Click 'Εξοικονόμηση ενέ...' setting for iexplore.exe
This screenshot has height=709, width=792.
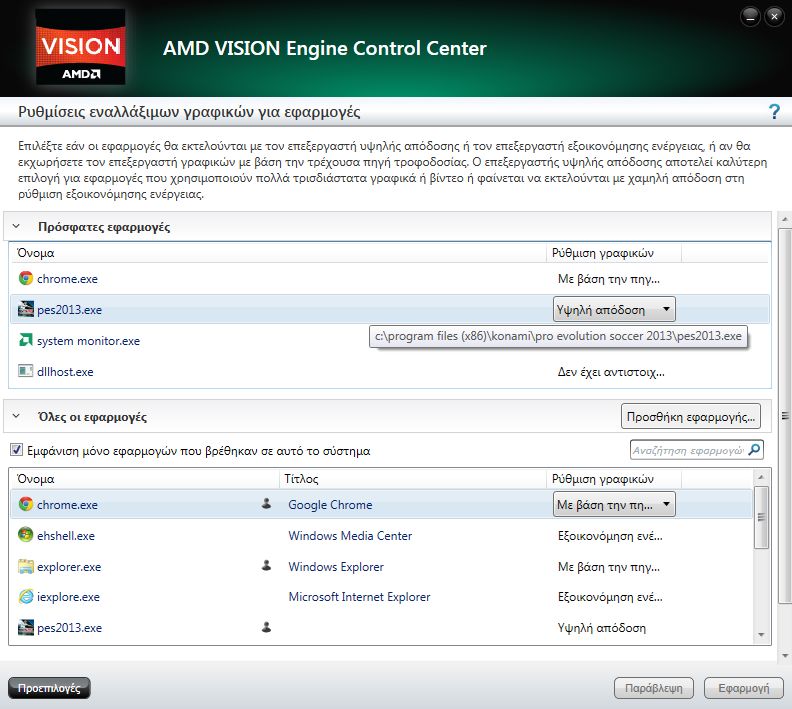tap(610, 597)
